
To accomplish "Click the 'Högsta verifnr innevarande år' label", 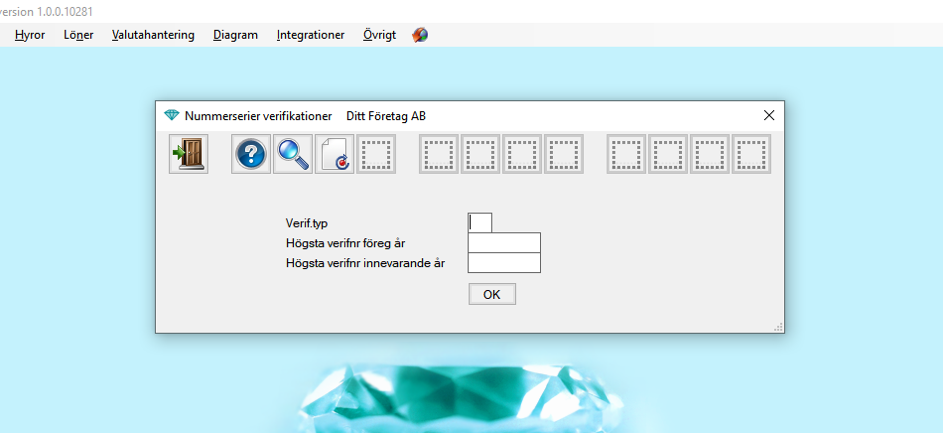I will point(366,263).
